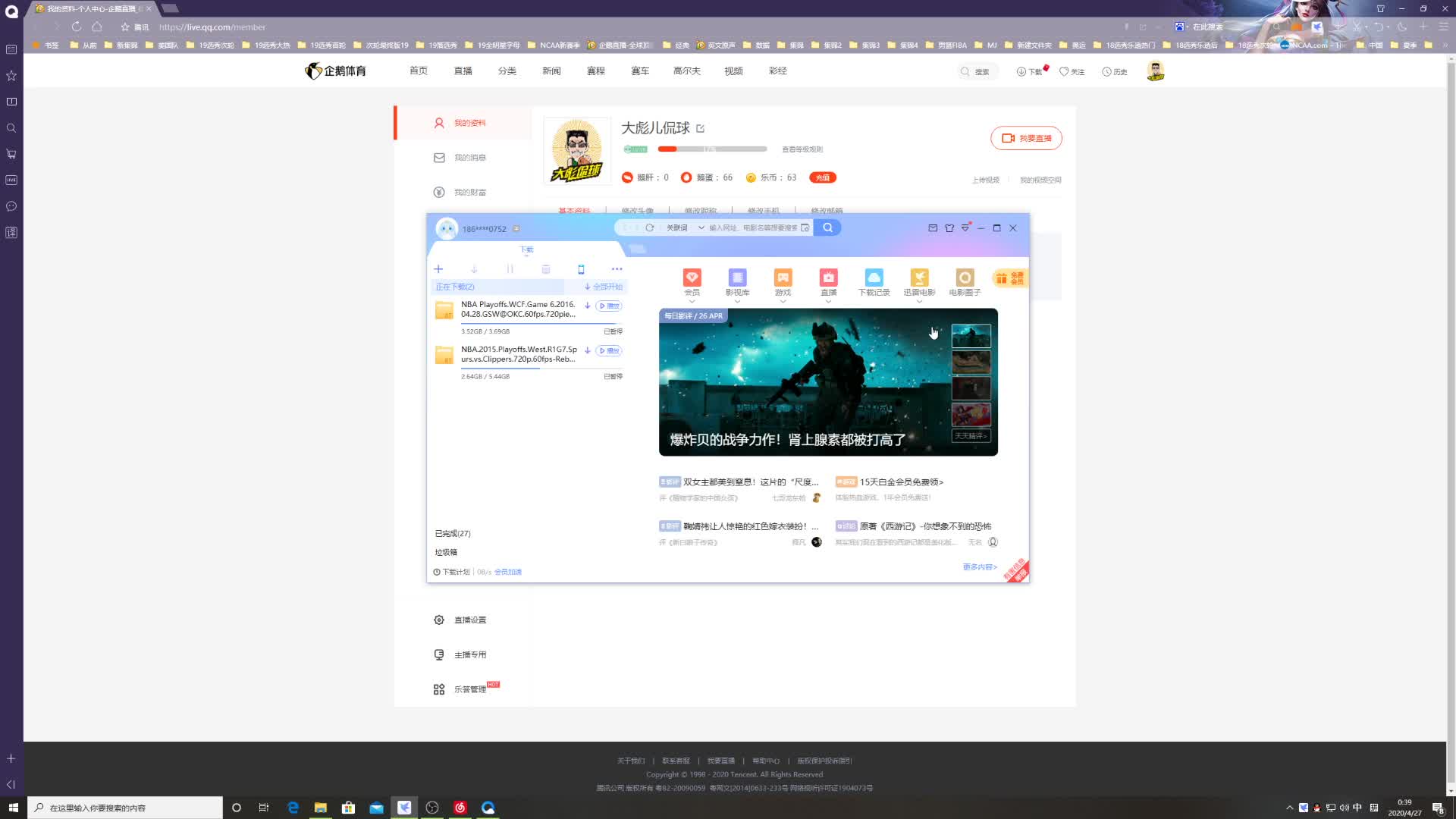The image size is (1456, 819).
Task: Select 我的消息 in the left sidebar
Action: pyautogui.click(x=469, y=158)
